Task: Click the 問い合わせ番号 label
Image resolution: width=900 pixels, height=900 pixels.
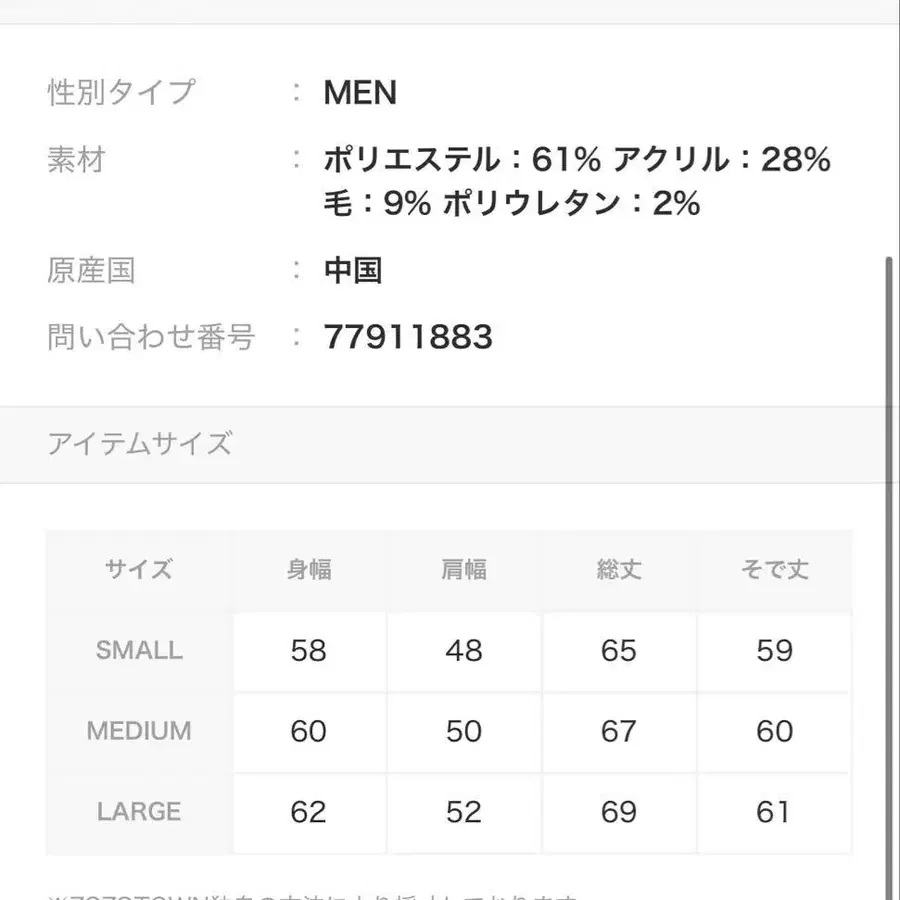Action: (151, 337)
